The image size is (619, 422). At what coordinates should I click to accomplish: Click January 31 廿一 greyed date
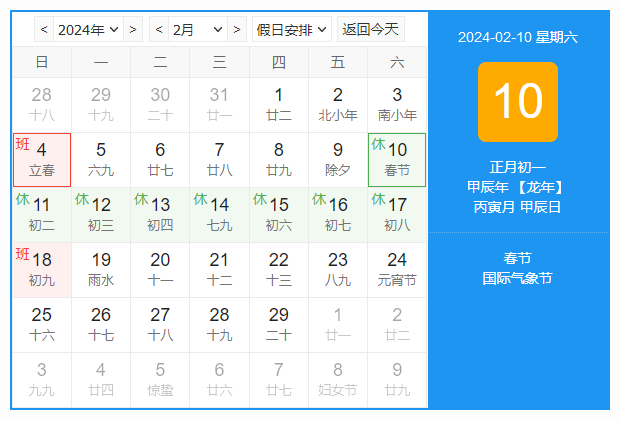219,105
